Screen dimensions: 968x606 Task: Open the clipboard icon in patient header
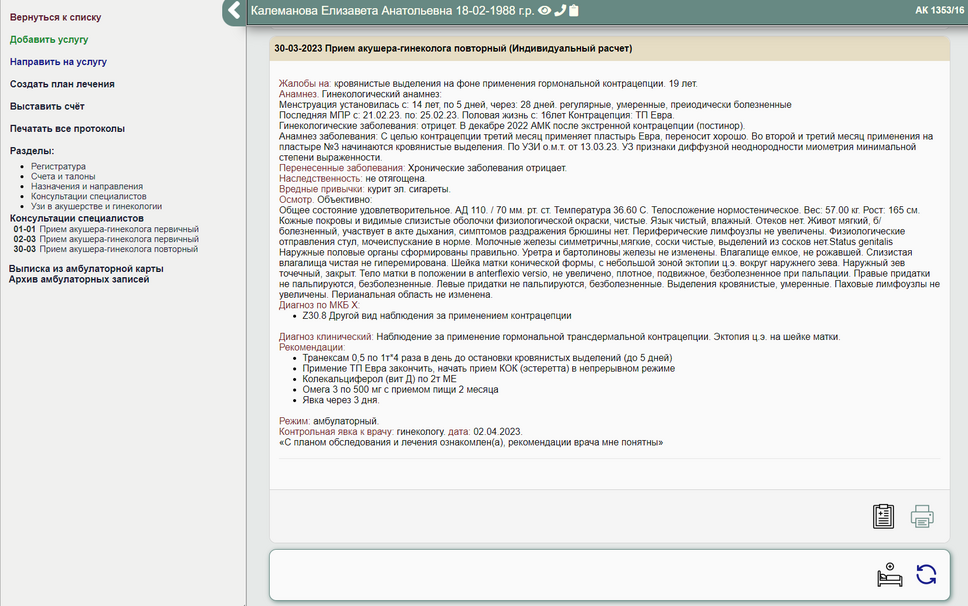(x=574, y=11)
